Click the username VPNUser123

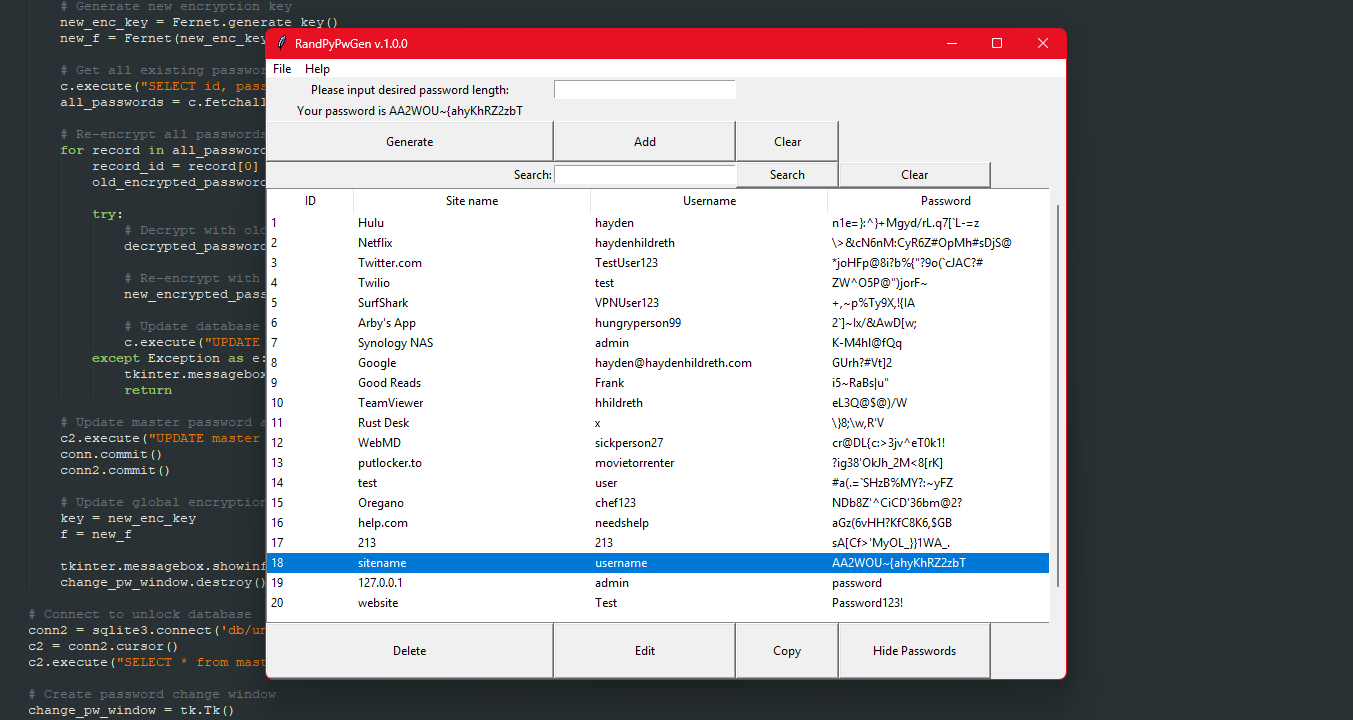pyautogui.click(x=627, y=303)
